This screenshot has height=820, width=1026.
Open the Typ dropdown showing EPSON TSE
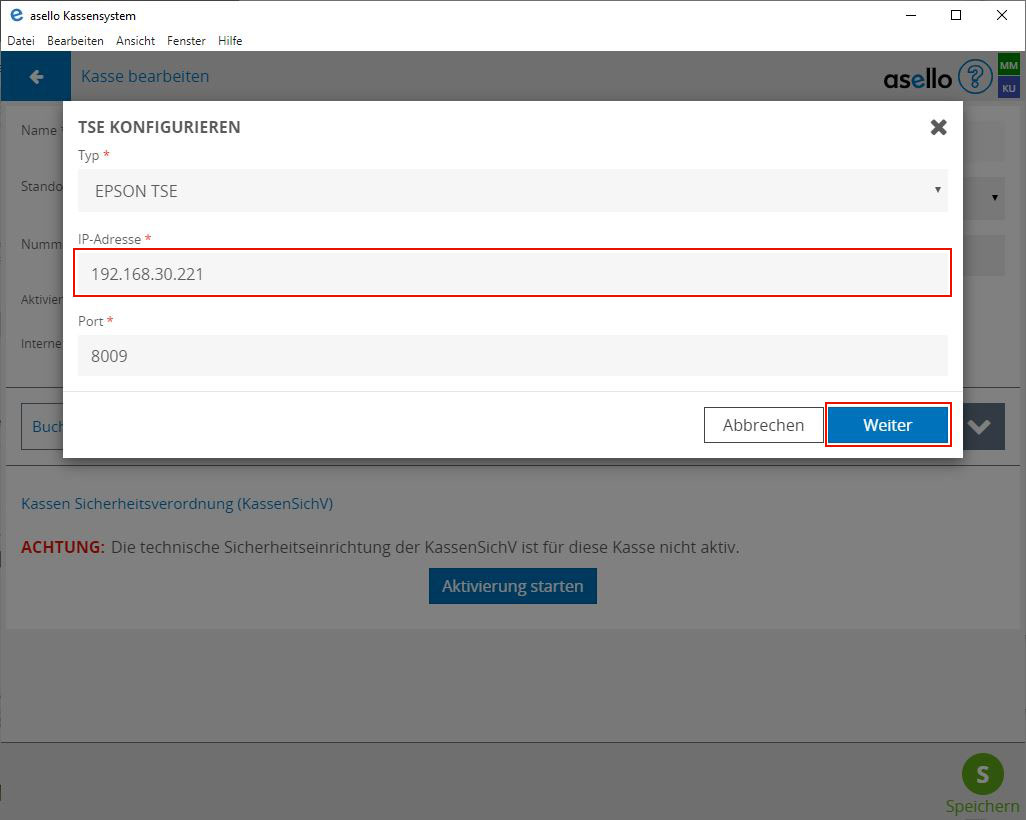[512, 190]
